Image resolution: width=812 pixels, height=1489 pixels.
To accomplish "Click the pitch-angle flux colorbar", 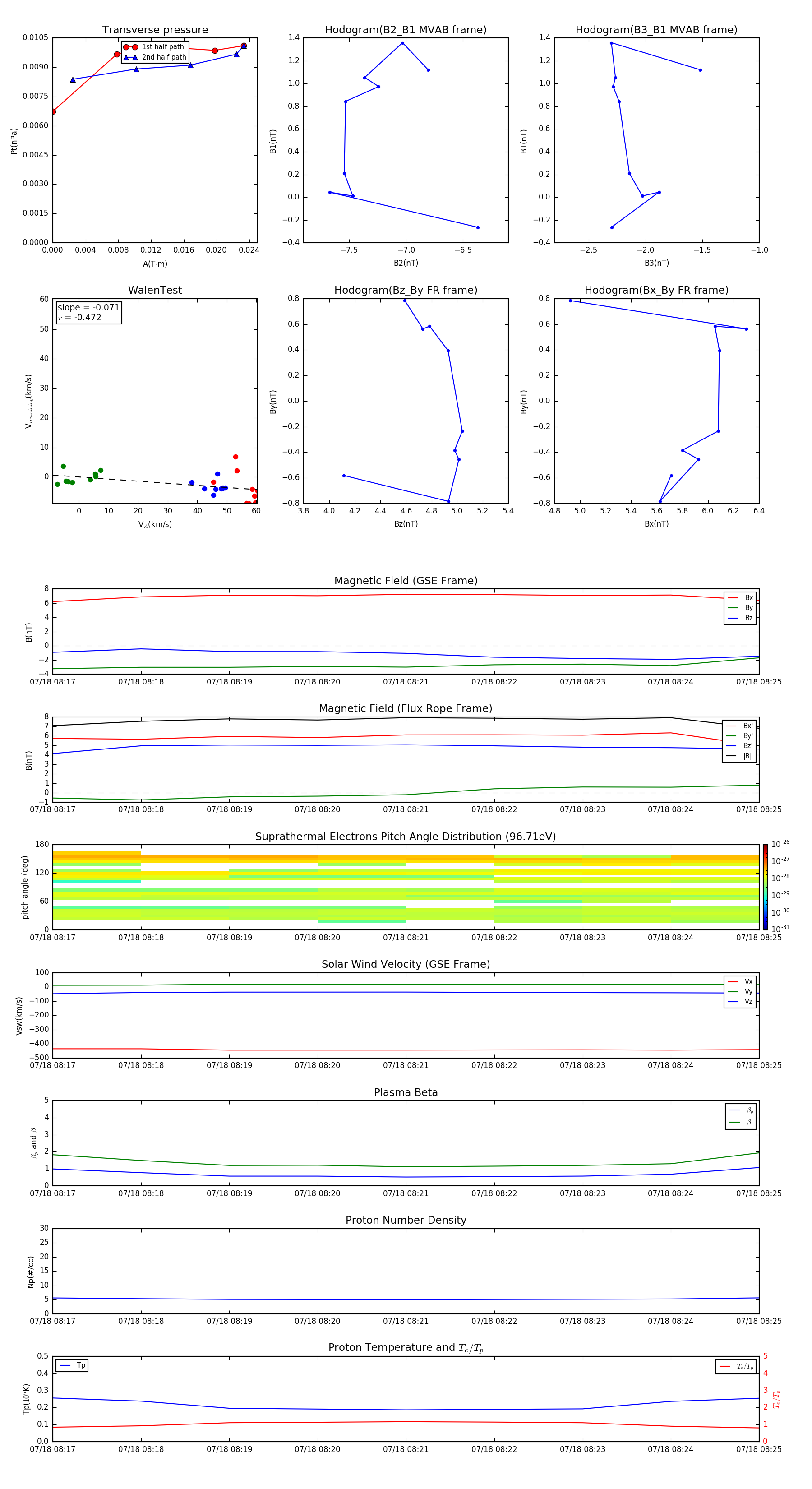I will 765,887.
